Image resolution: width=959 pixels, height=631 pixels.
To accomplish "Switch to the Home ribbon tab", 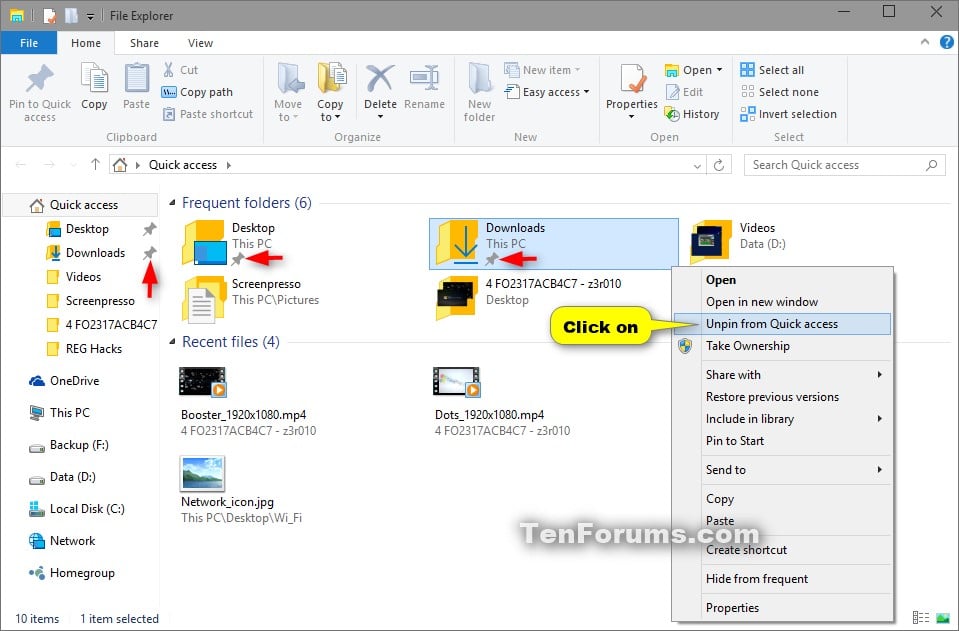I will (86, 43).
